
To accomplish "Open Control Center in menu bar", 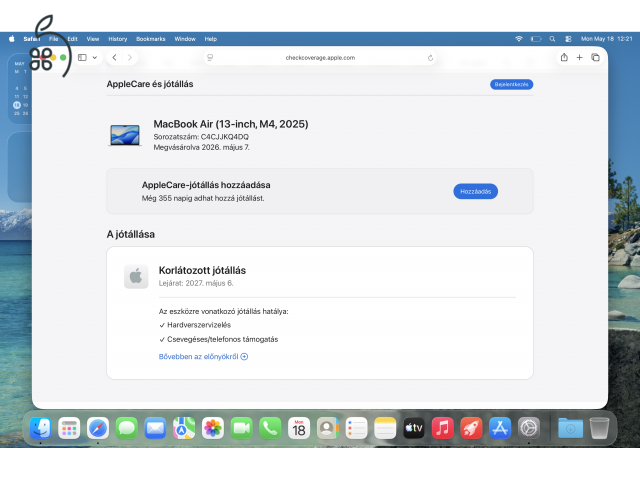I will coord(568,39).
